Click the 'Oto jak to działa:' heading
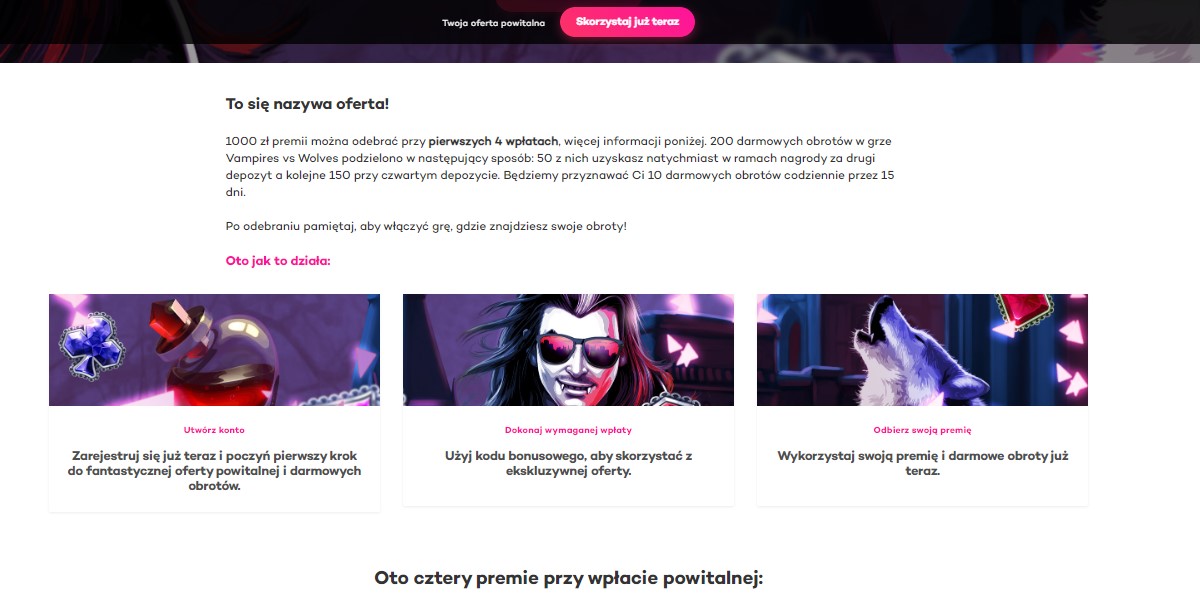This screenshot has height=600, width=1200. pos(278,261)
